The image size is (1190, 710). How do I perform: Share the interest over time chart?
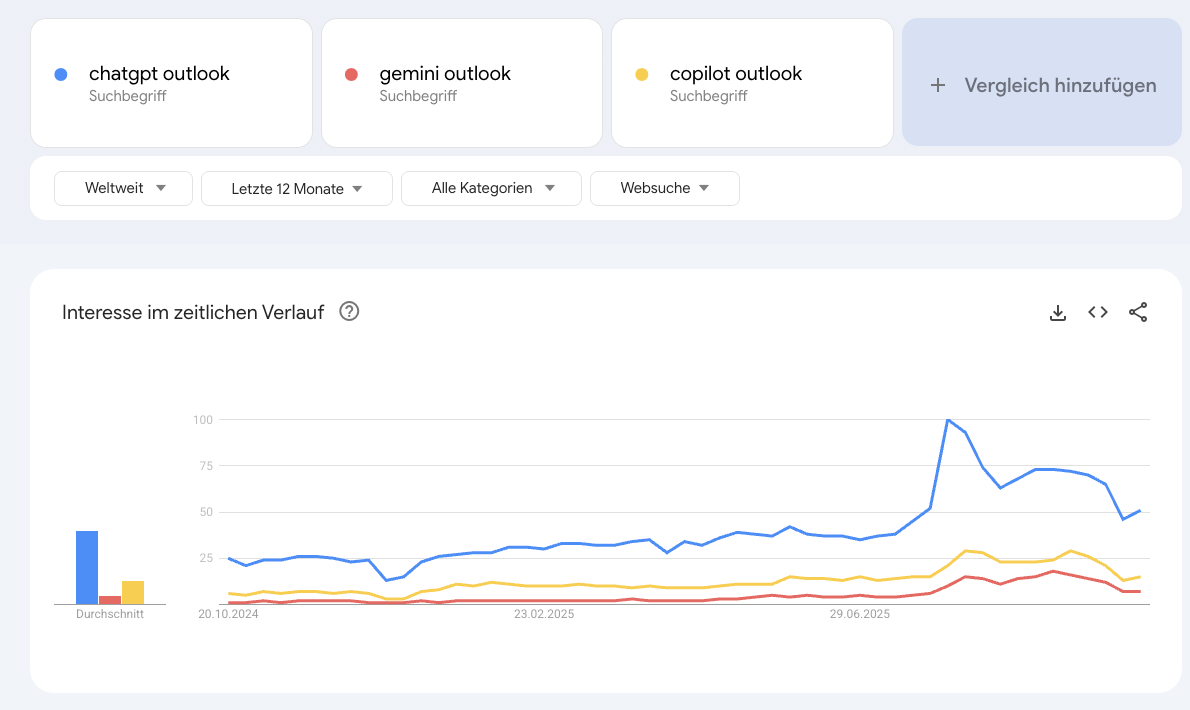[x=1138, y=312]
